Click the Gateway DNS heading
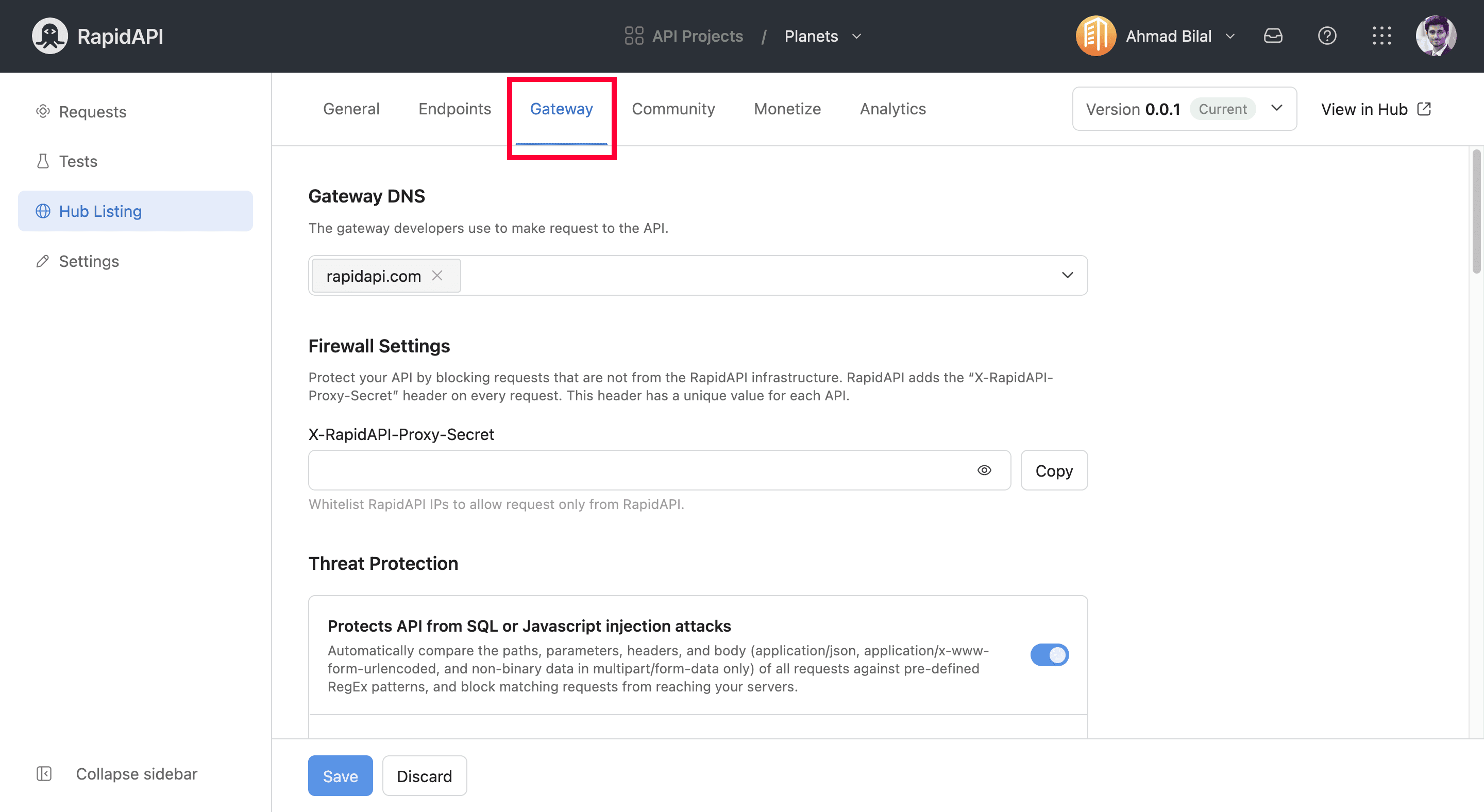1484x812 pixels. pos(366,196)
